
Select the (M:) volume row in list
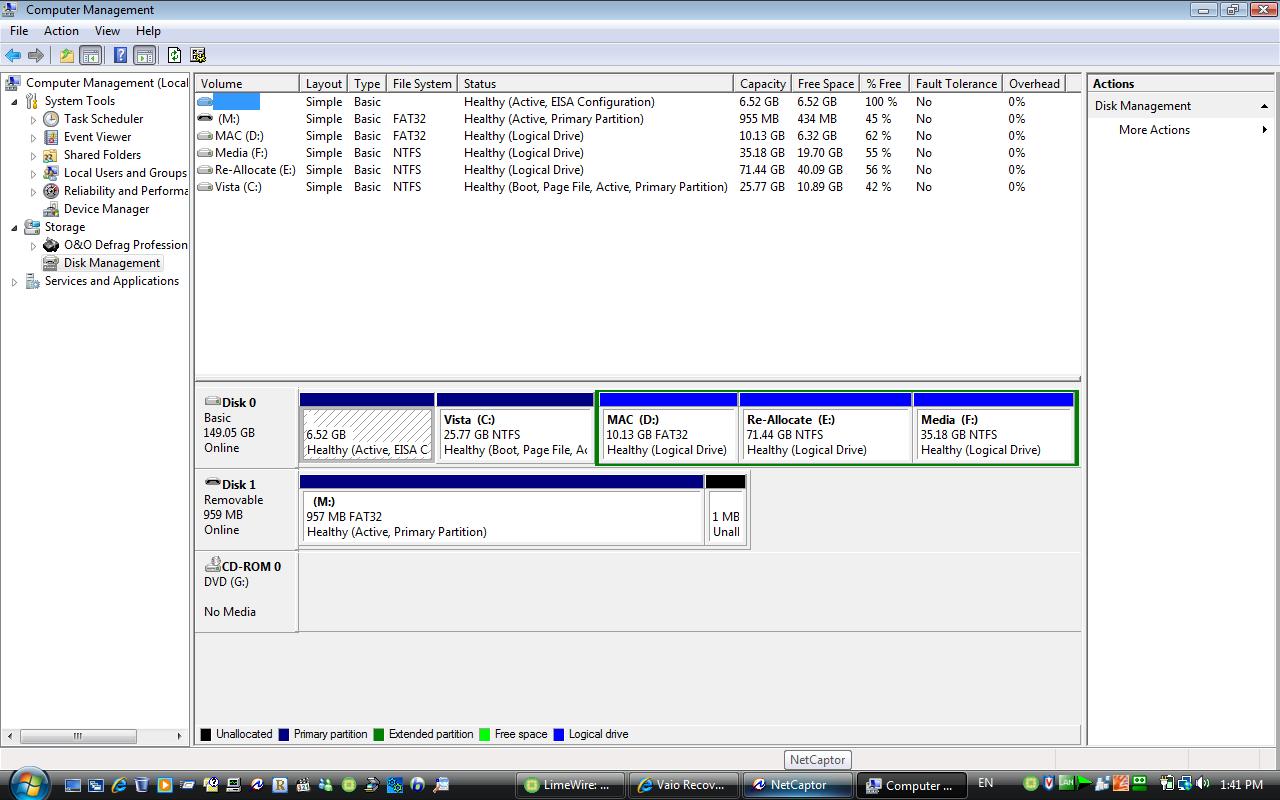636,119
